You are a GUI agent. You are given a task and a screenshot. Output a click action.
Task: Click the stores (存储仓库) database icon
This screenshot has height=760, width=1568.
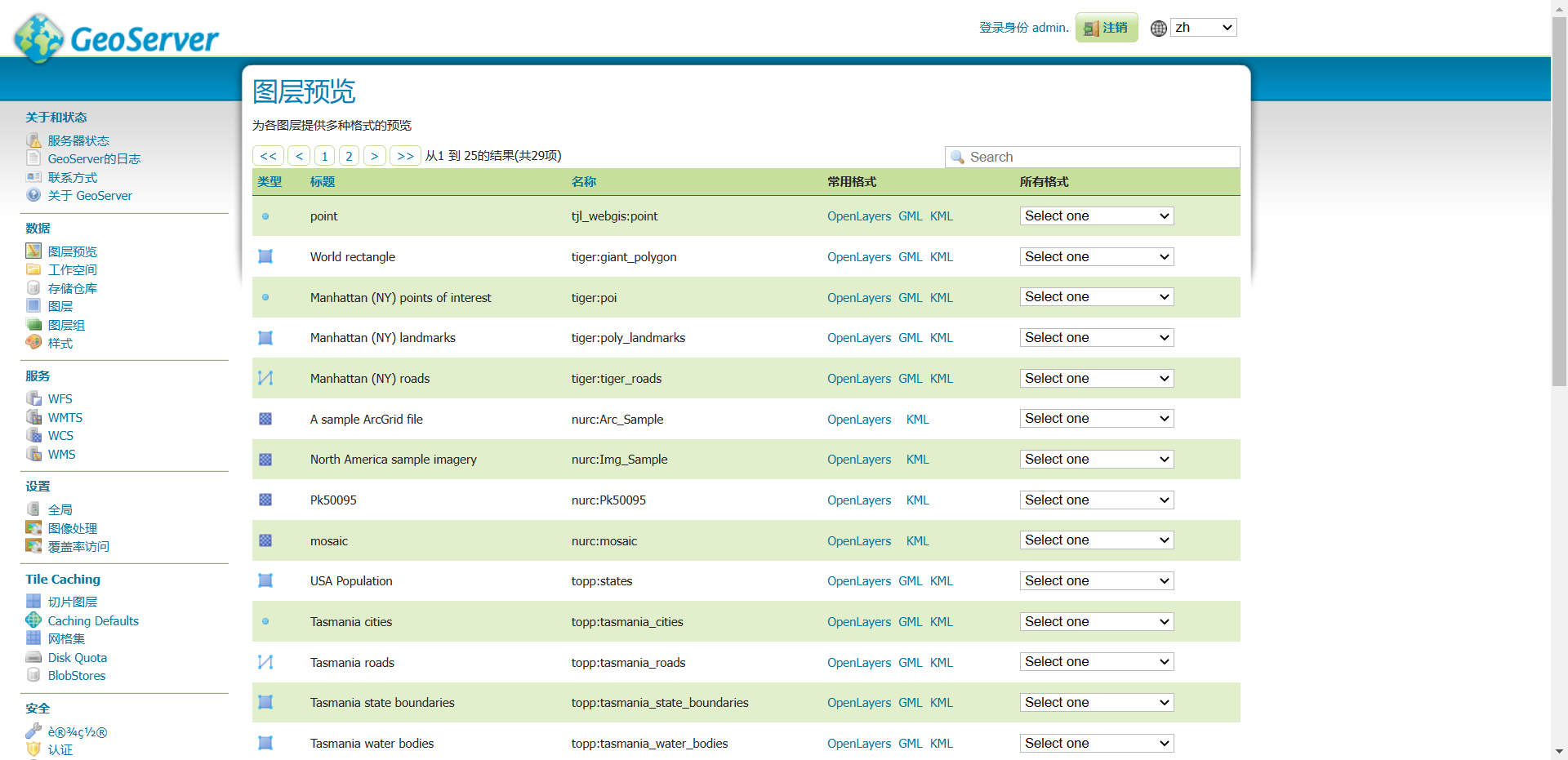point(33,288)
